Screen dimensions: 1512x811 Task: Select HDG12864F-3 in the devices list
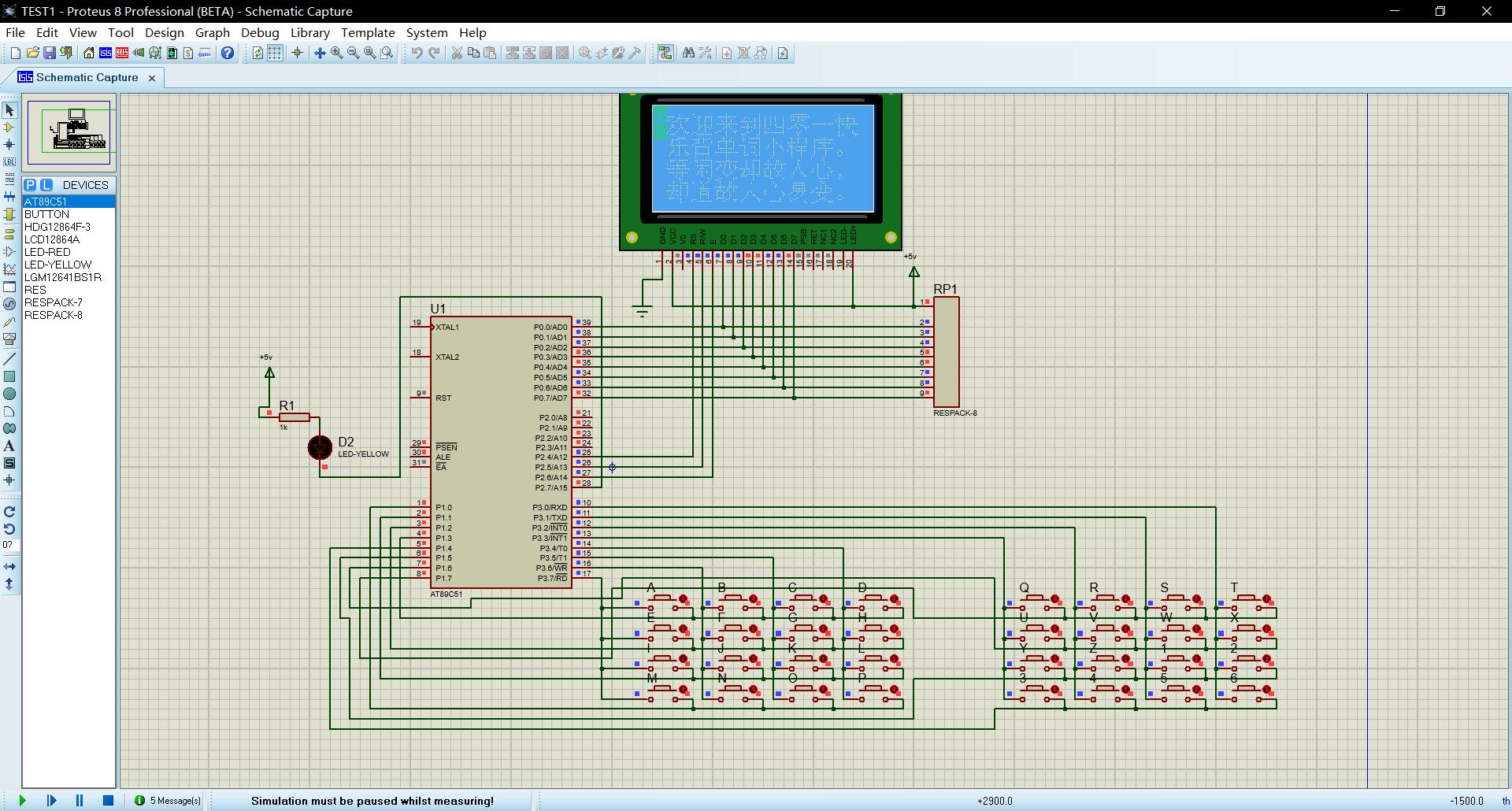[x=69, y=227]
